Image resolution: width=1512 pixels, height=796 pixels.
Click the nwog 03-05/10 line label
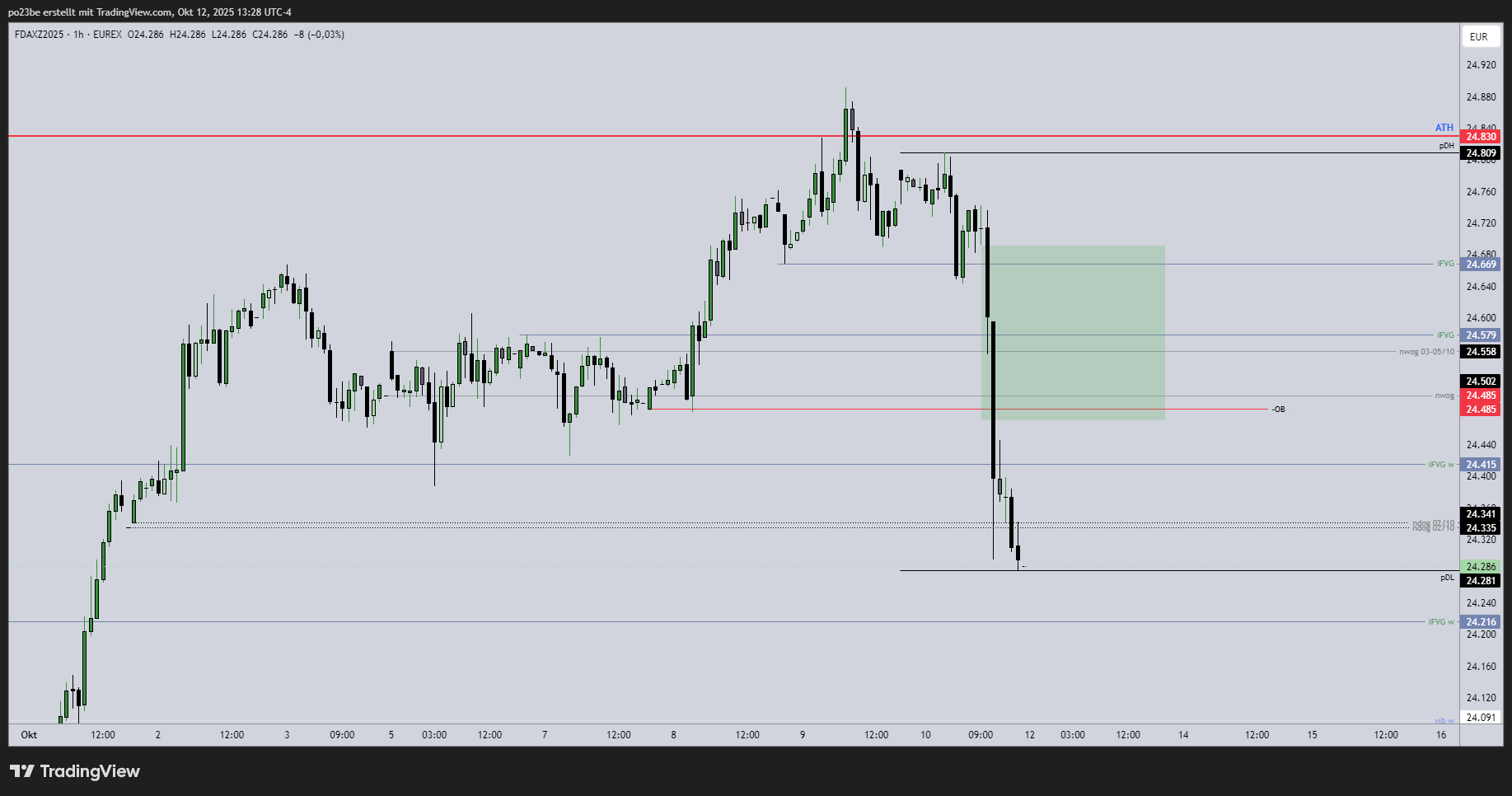tap(1426, 352)
